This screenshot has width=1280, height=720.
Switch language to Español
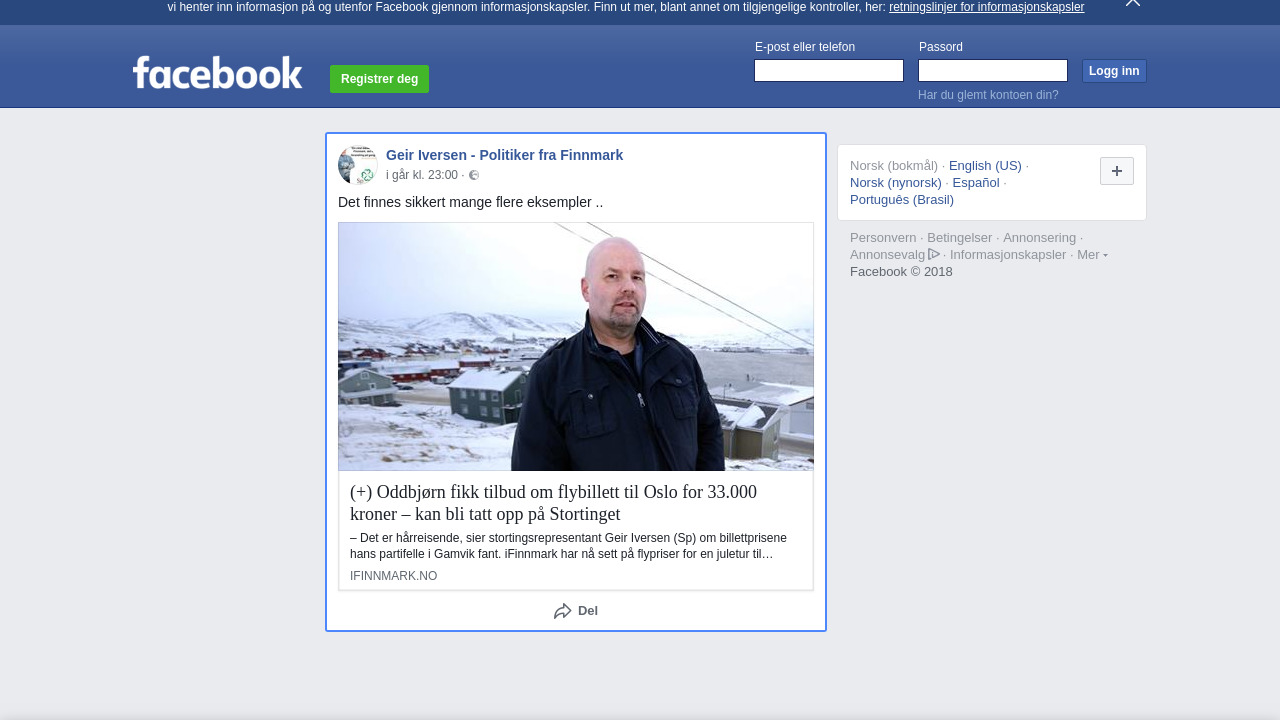[x=976, y=183]
